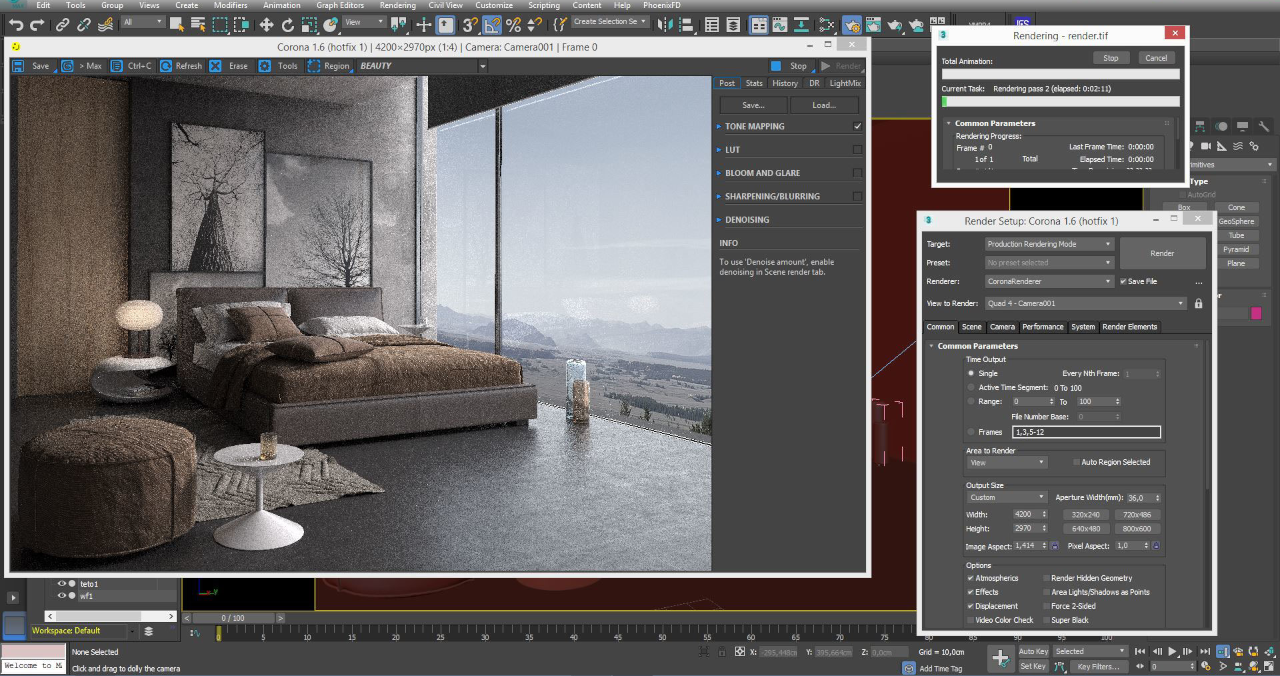Toggle the Angle Snap tool
Screen dimensions: 1280x676
click(492, 24)
